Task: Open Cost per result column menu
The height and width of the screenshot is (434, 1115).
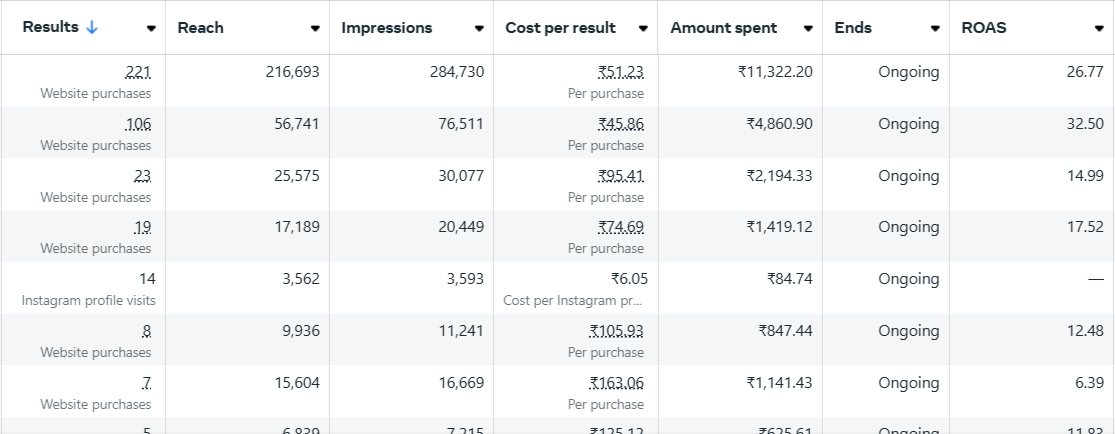Action: click(x=644, y=29)
